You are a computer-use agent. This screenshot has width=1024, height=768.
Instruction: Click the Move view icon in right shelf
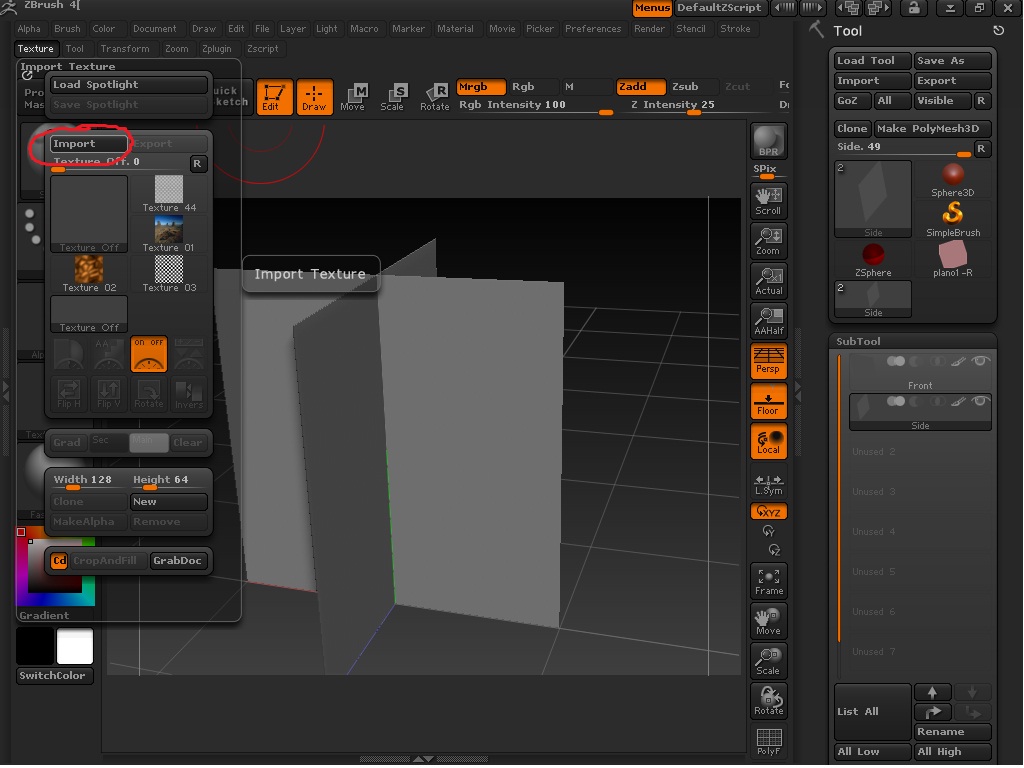tap(769, 620)
